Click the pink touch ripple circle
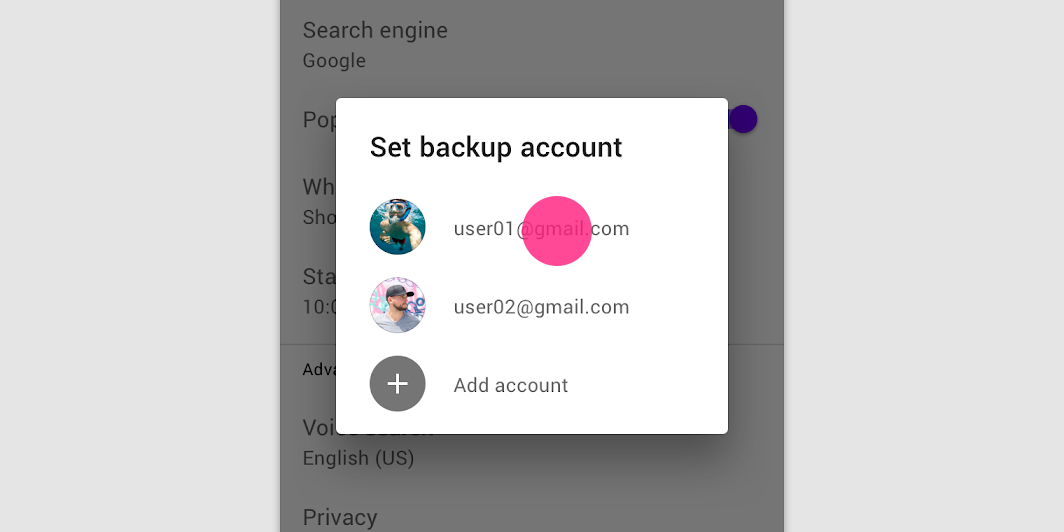 557,231
